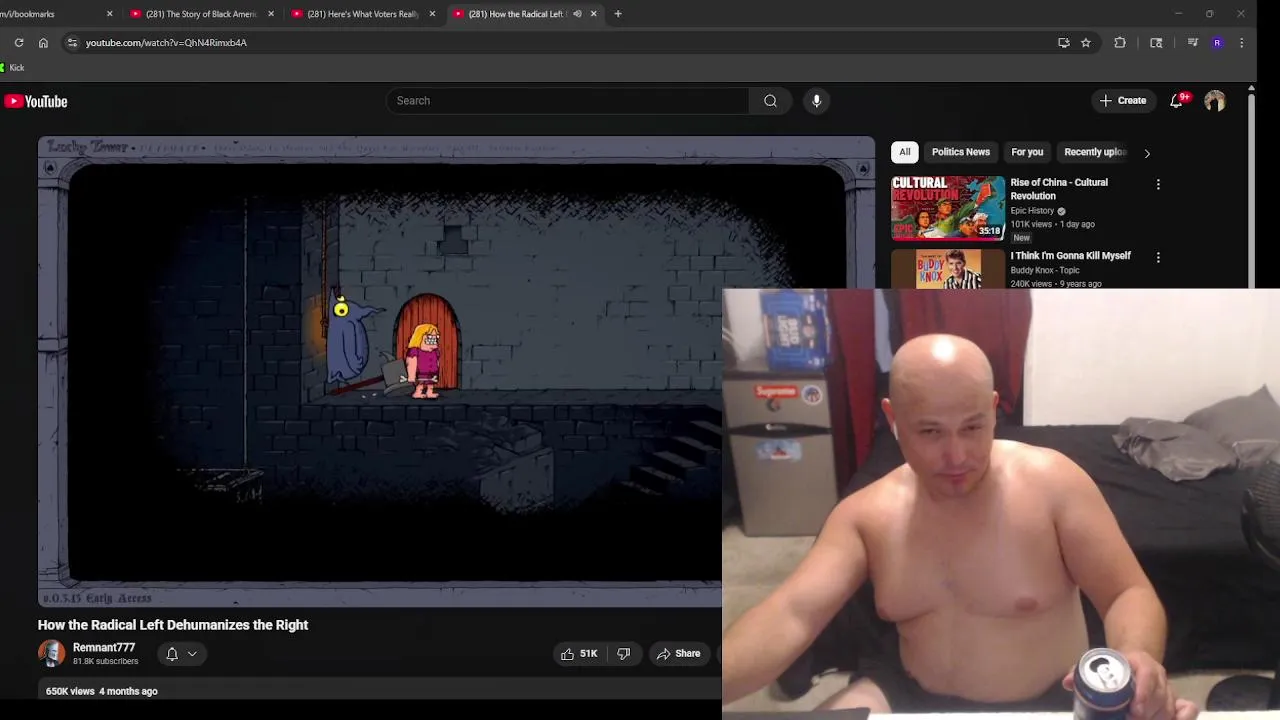Image resolution: width=1280 pixels, height=720 pixels.
Task: Select the For you filter chip
Action: (x=1027, y=152)
